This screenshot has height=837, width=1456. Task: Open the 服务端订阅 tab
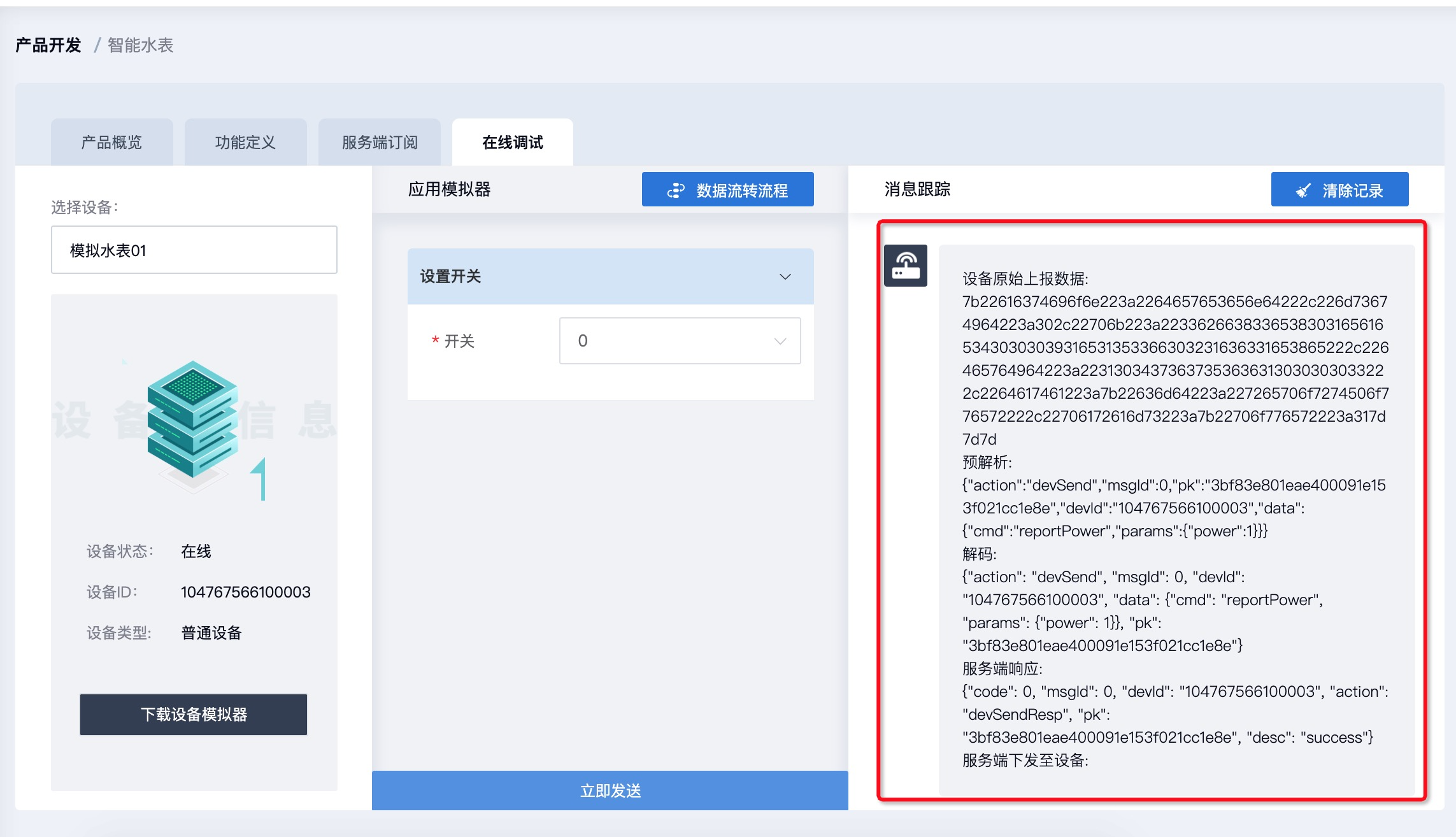coord(380,142)
